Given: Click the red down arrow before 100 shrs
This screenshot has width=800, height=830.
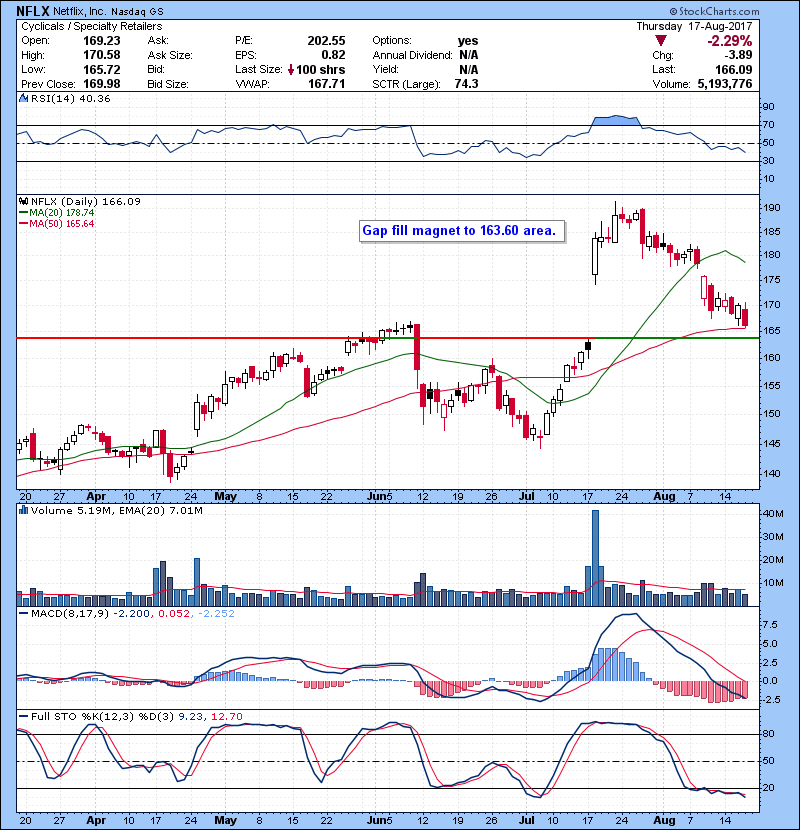Looking at the screenshot, I should pyautogui.click(x=291, y=70).
